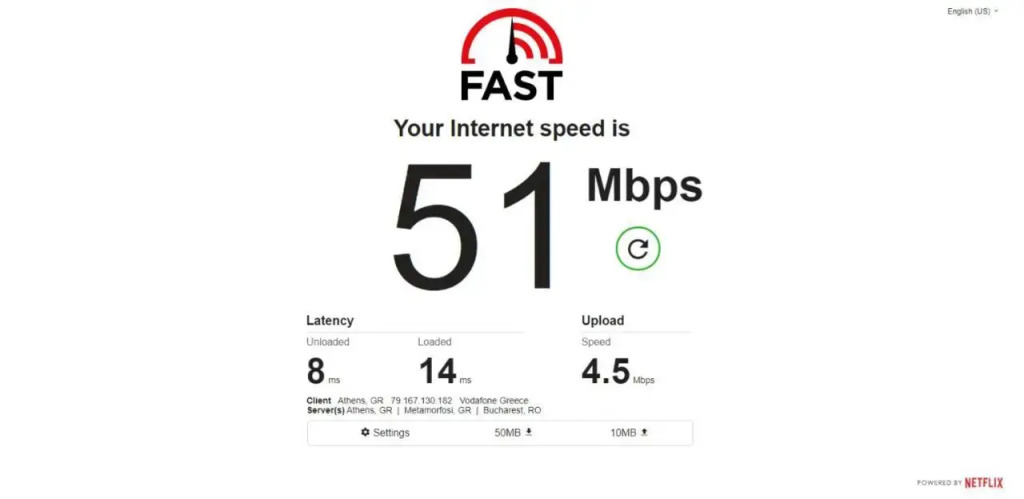Click the Mbps unit label

click(x=645, y=188)
